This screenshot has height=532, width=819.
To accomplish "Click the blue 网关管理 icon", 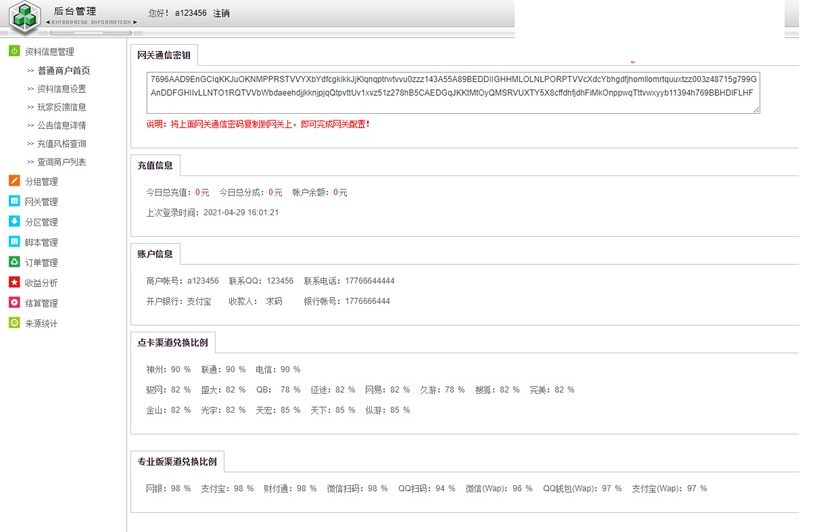I will [x=14, y=201].
